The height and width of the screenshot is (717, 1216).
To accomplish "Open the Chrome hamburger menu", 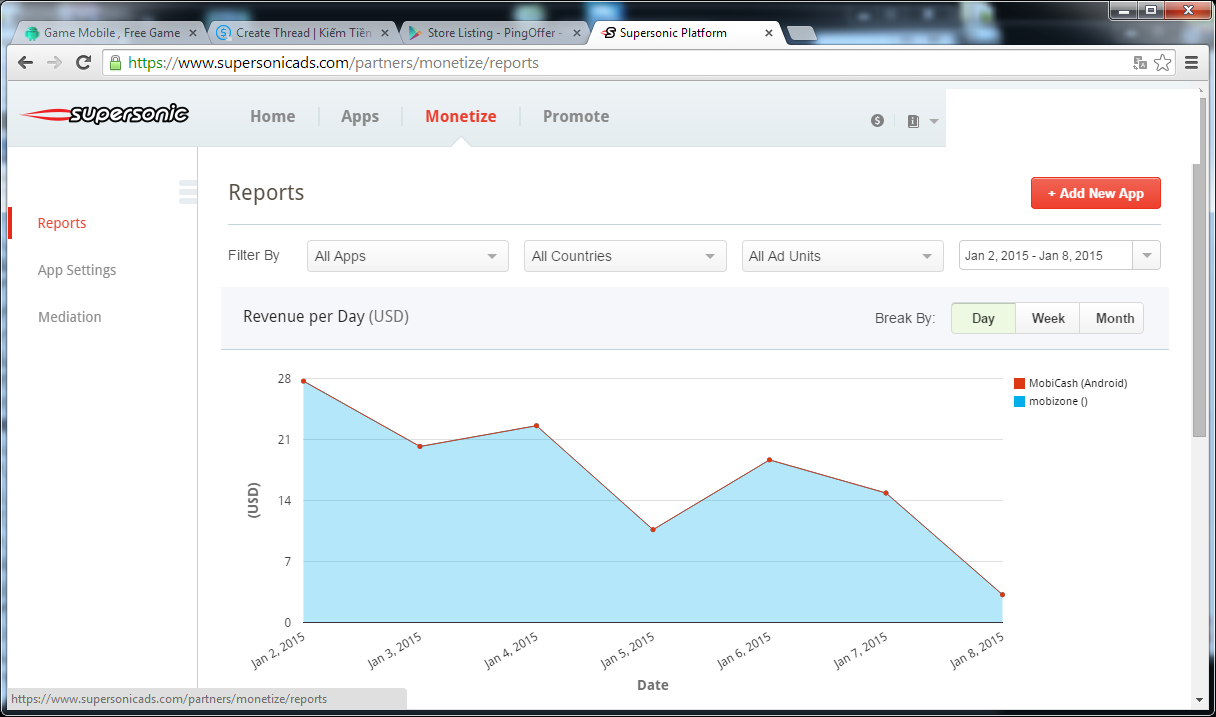I will (x=1191, y=62).
